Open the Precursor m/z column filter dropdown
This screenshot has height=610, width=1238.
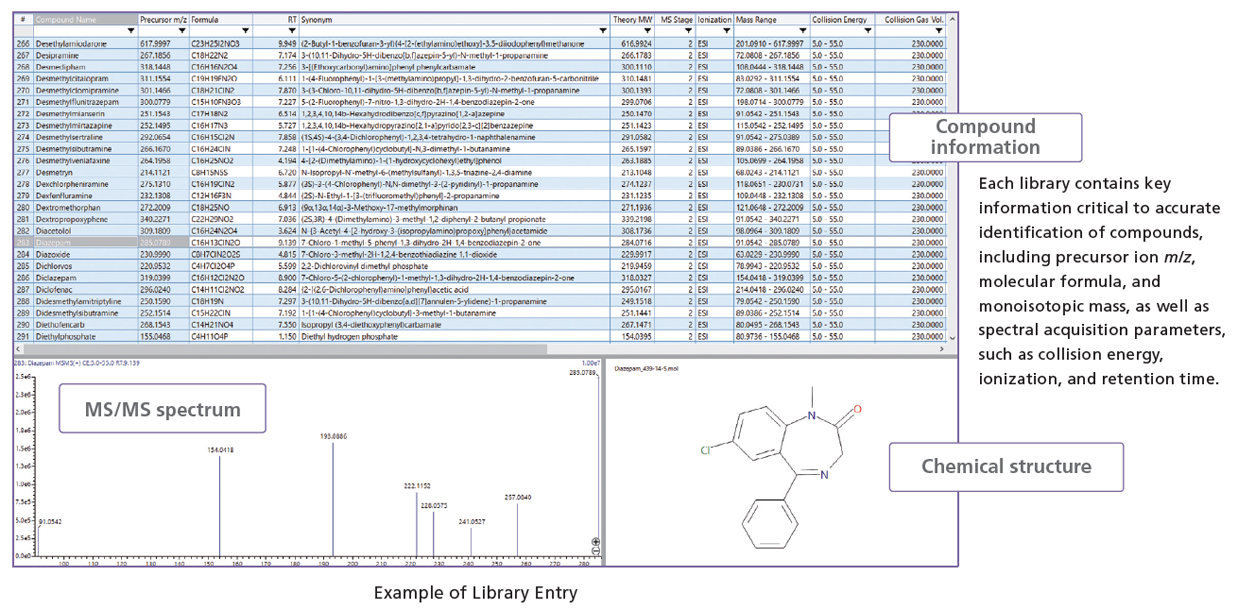point(183,31)
